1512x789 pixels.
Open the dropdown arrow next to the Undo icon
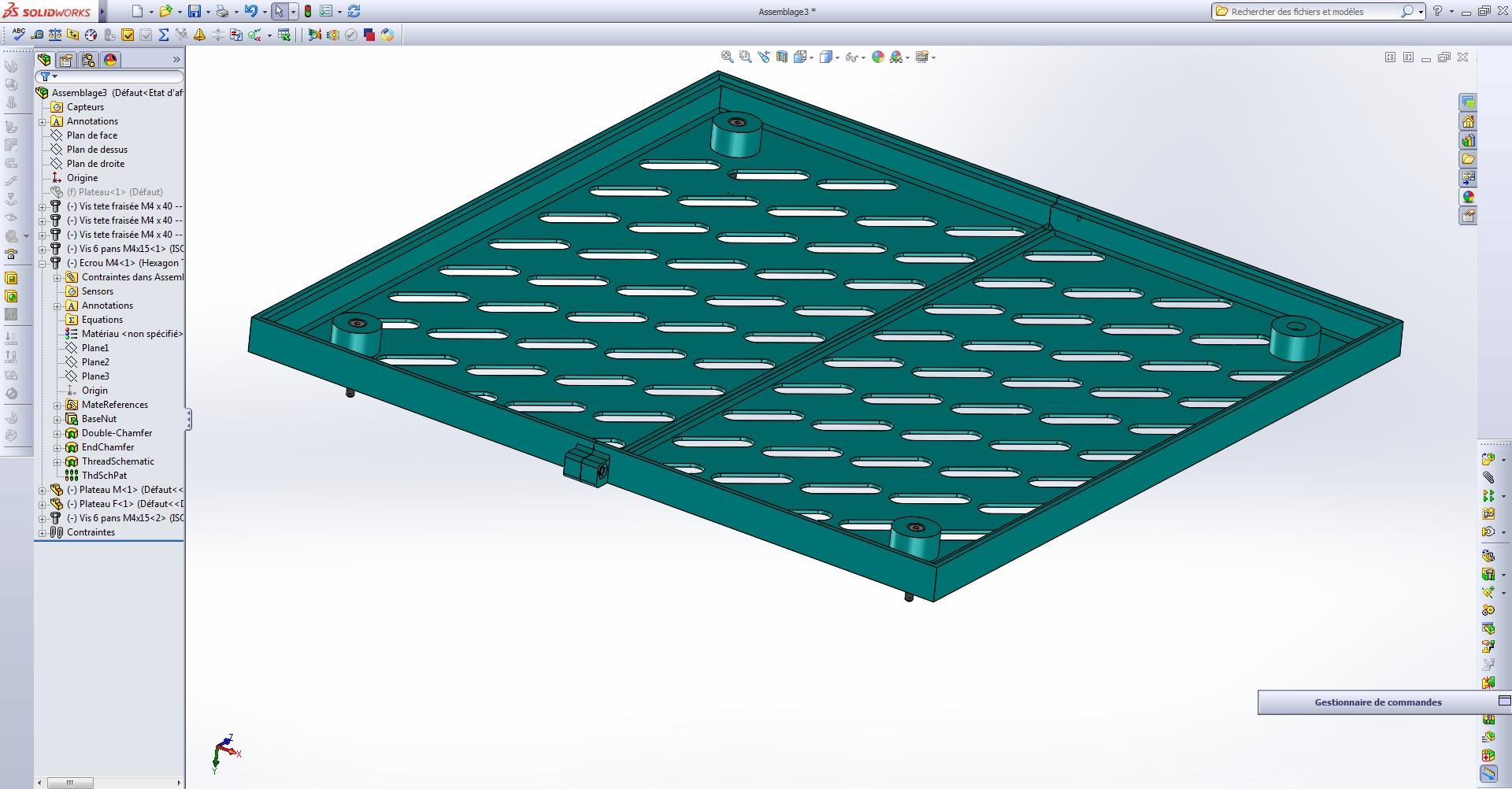coord(264,12)
